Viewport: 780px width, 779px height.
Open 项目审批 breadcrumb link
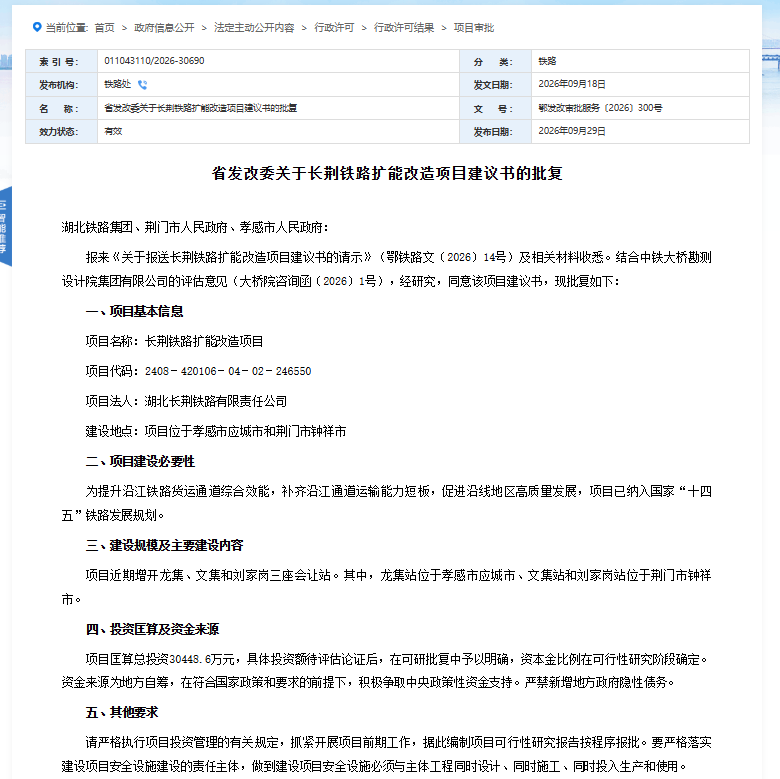pyautogui.click(x=474, y=28)
